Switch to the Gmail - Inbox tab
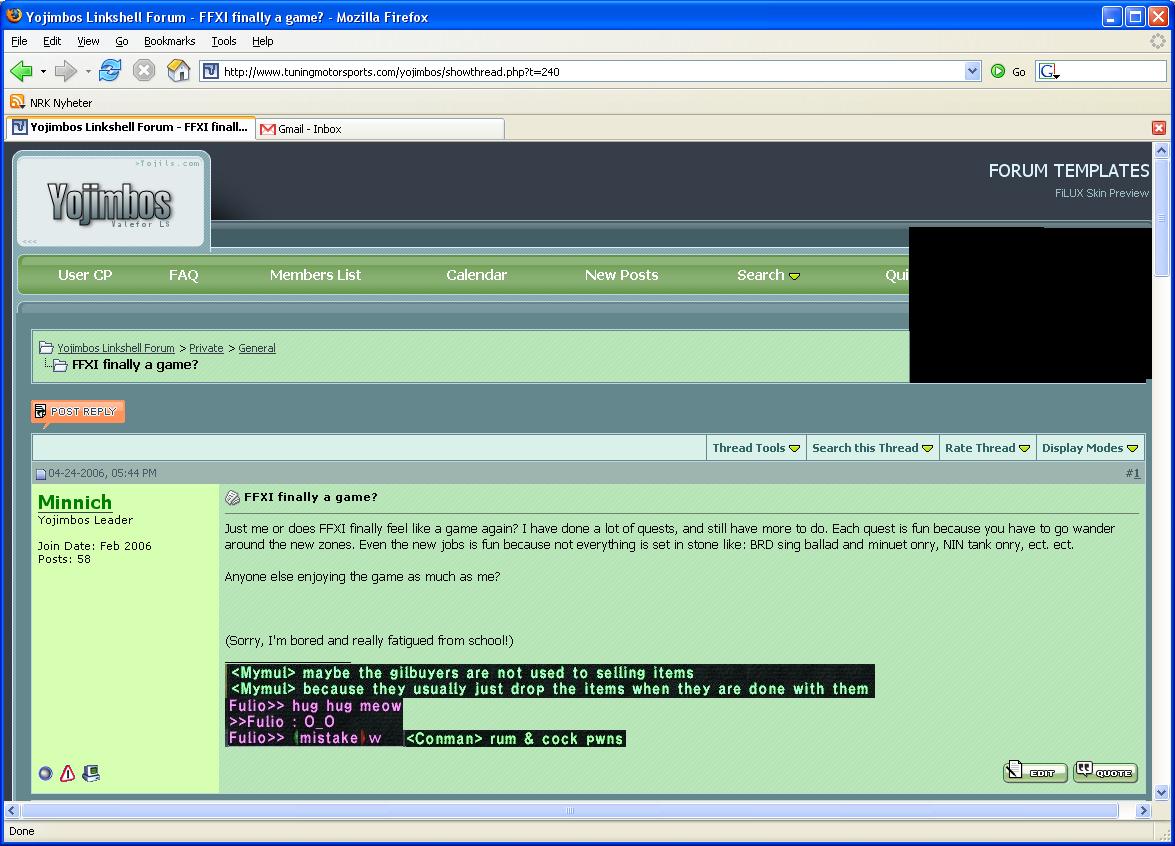The width and height of the screenshot is (1175, 846). [x=380, y=129]
